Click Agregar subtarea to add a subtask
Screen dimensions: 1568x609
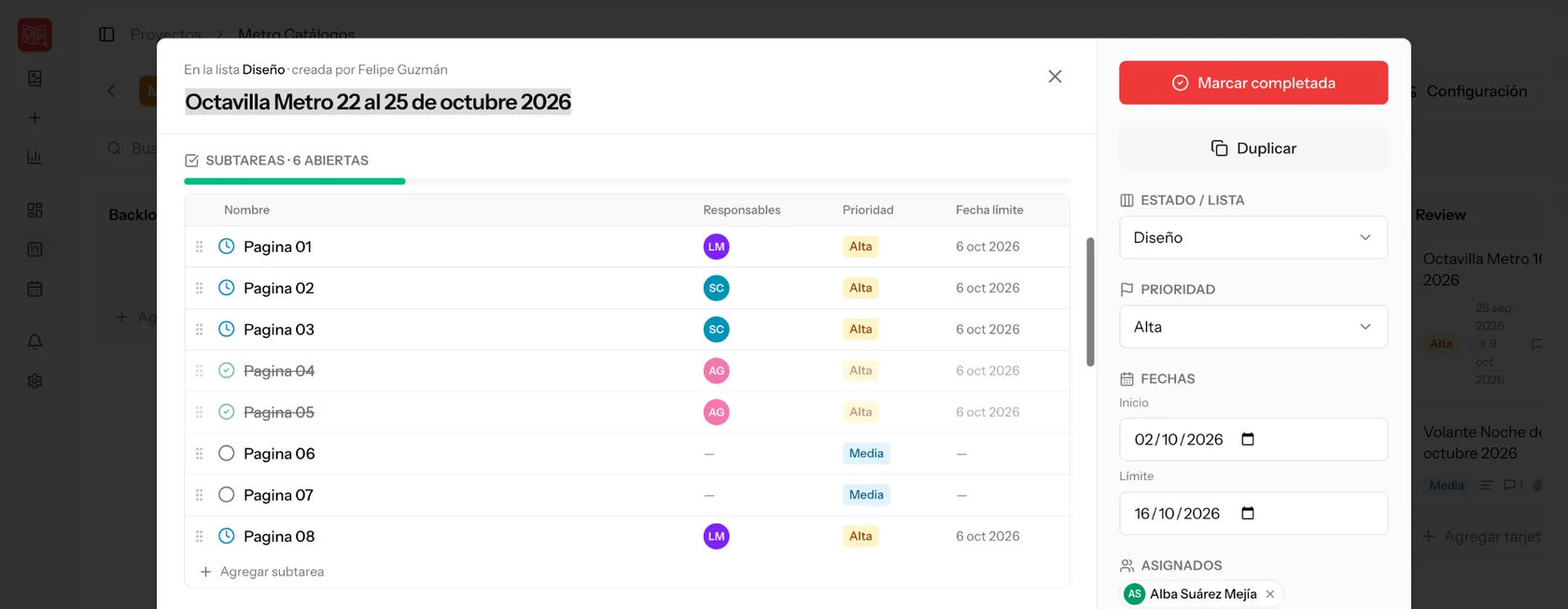(262, 572)
